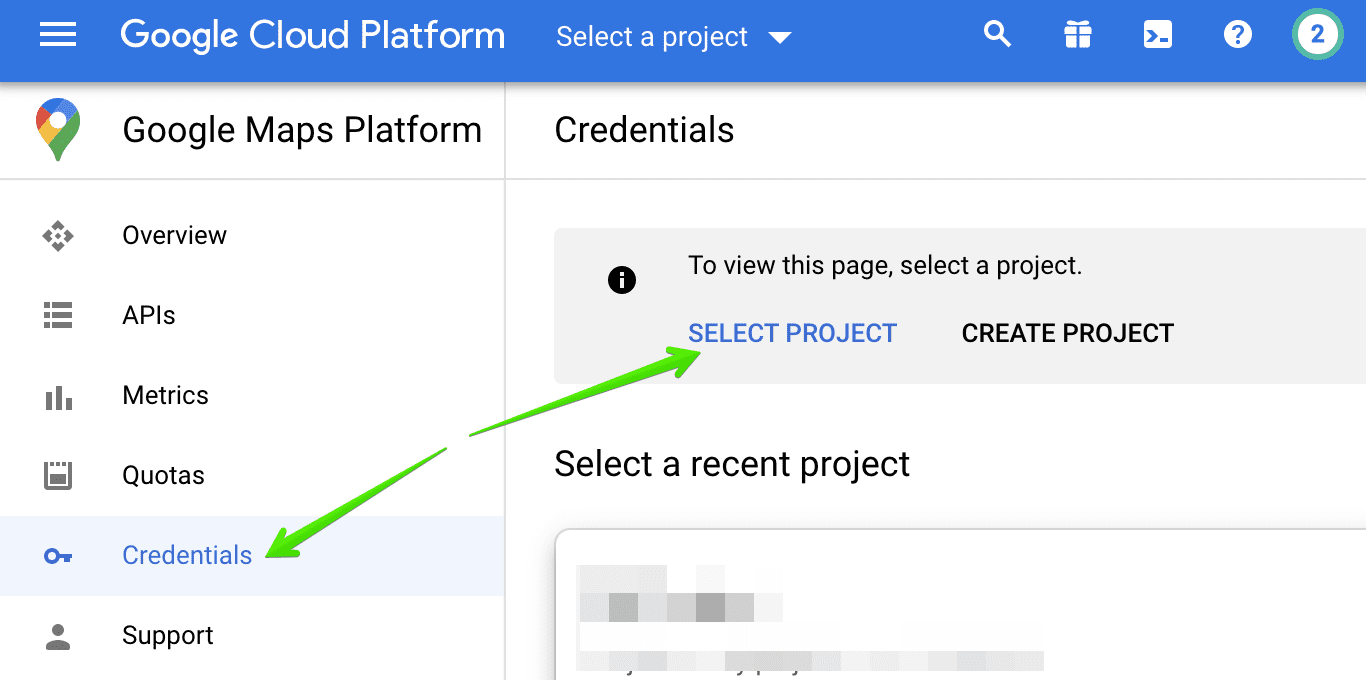1366x680 pixels.
Task: Click the account avatar with number 2
Action: tap(1317, 36)
